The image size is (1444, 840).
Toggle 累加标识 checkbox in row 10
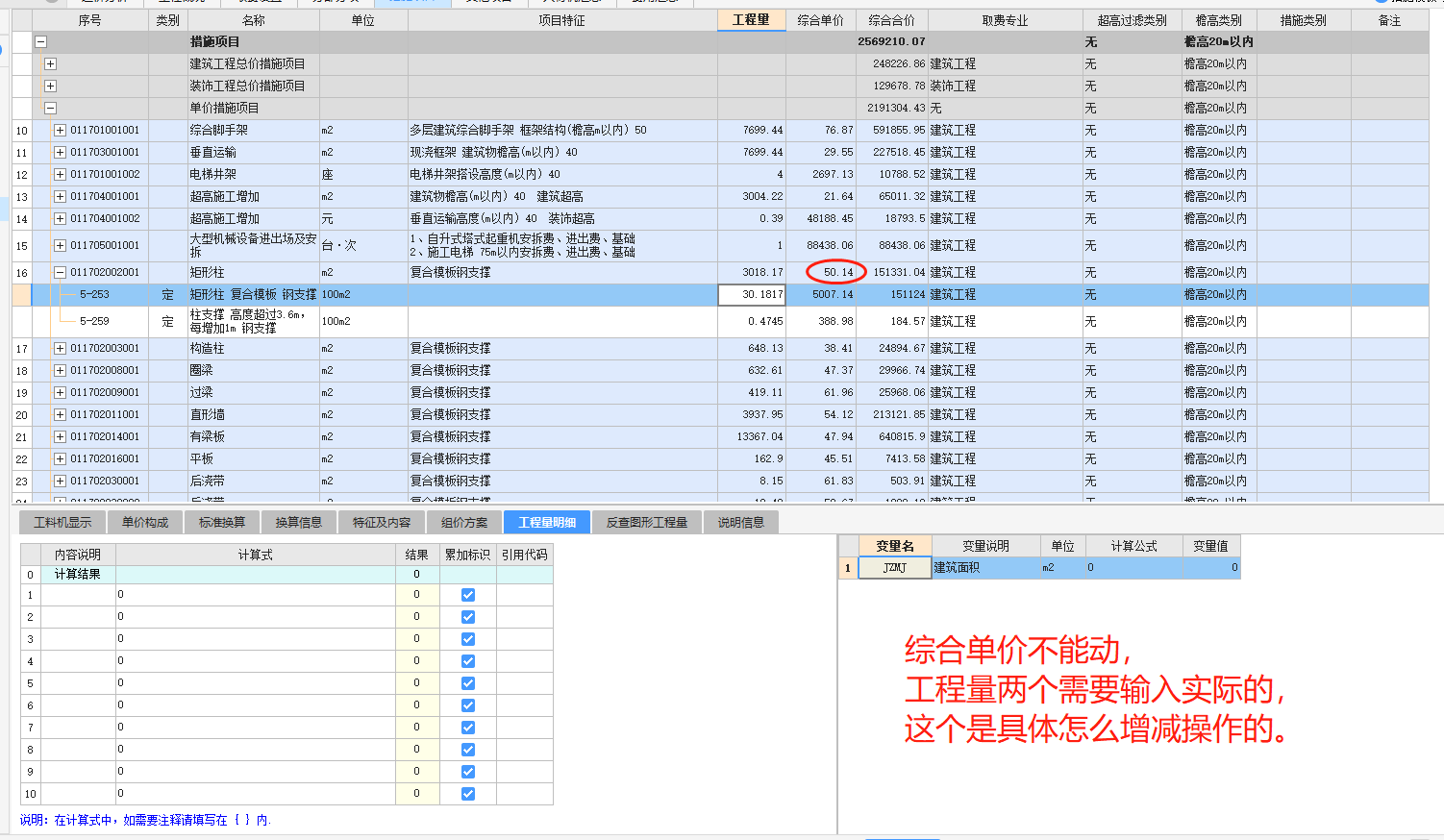tap(468, 794)
